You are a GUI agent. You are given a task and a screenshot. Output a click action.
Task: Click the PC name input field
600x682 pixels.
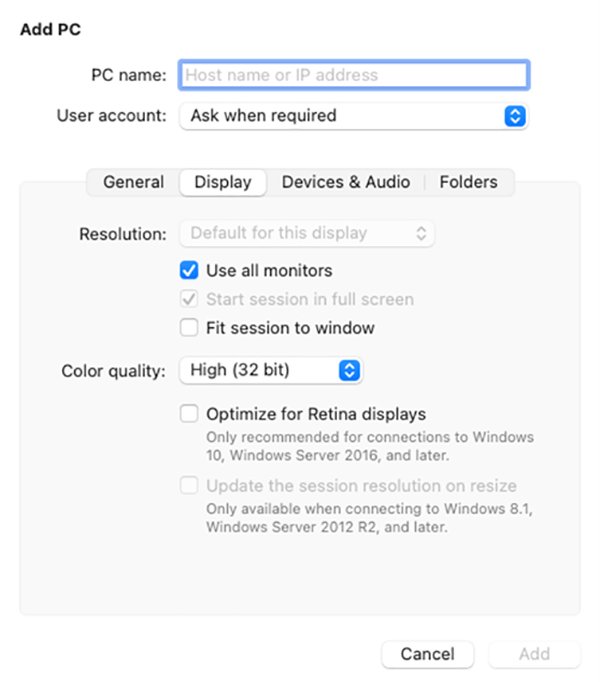(353, 75)
